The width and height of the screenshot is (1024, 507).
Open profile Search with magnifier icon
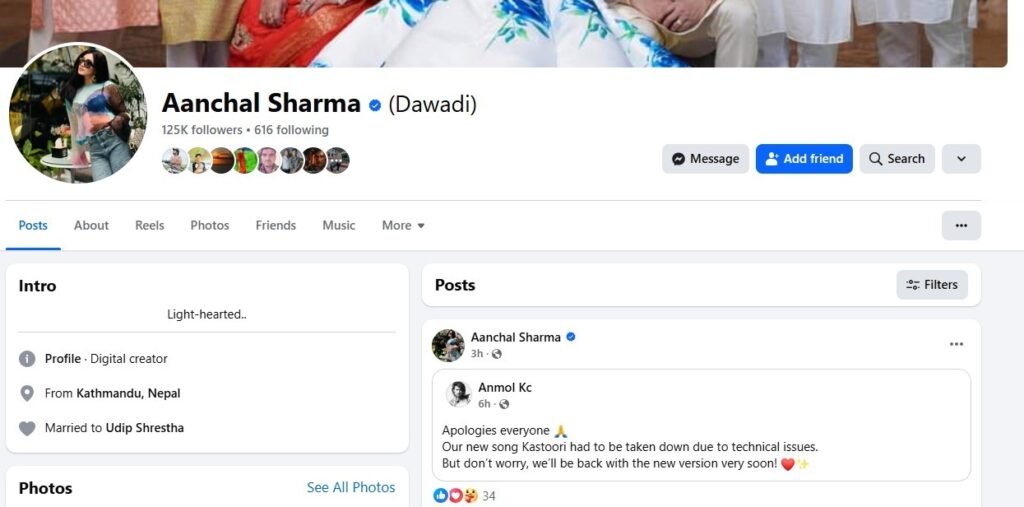click(x=897, y=159)
